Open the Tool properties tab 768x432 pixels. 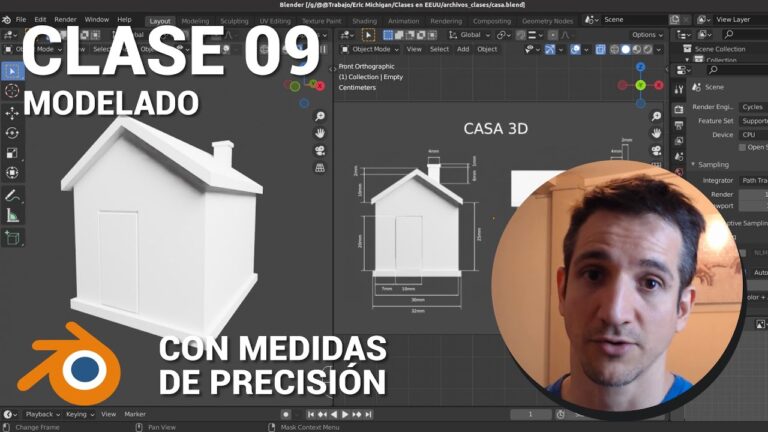679,90
